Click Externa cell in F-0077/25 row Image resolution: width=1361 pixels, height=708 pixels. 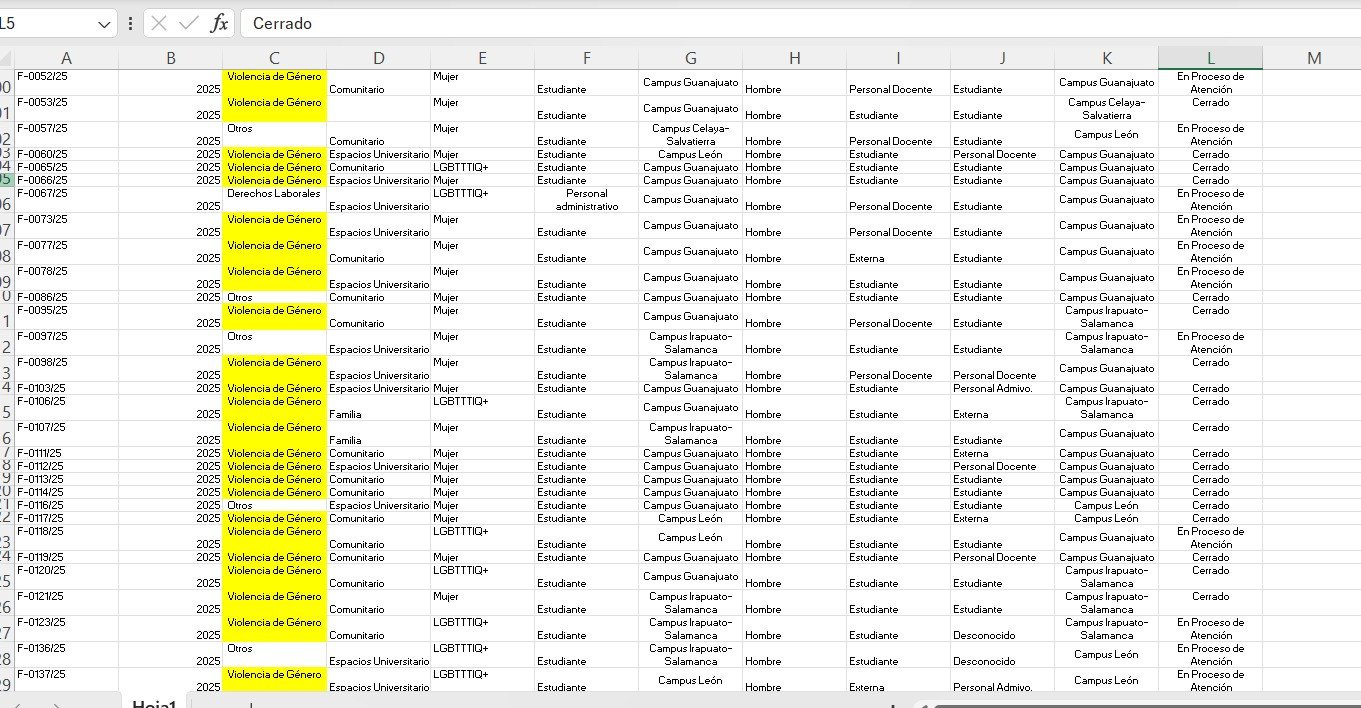[x=898, y=251]
